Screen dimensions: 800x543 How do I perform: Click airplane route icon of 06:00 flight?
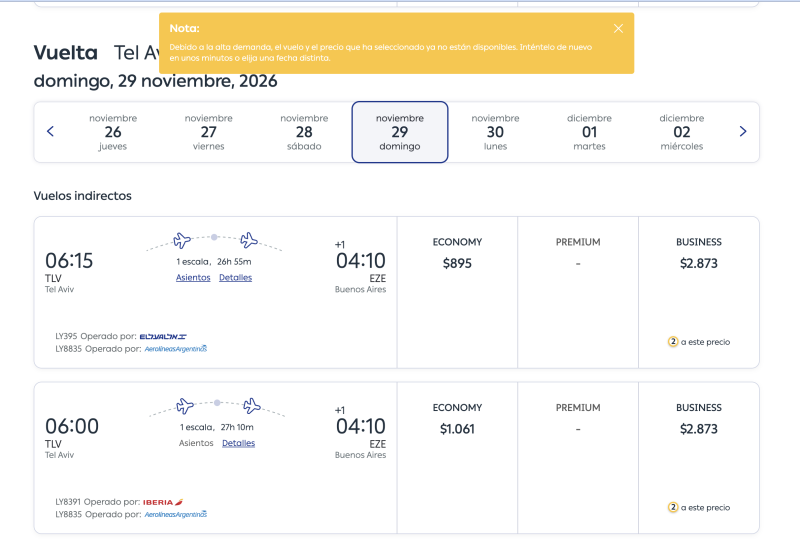(217, 407)
